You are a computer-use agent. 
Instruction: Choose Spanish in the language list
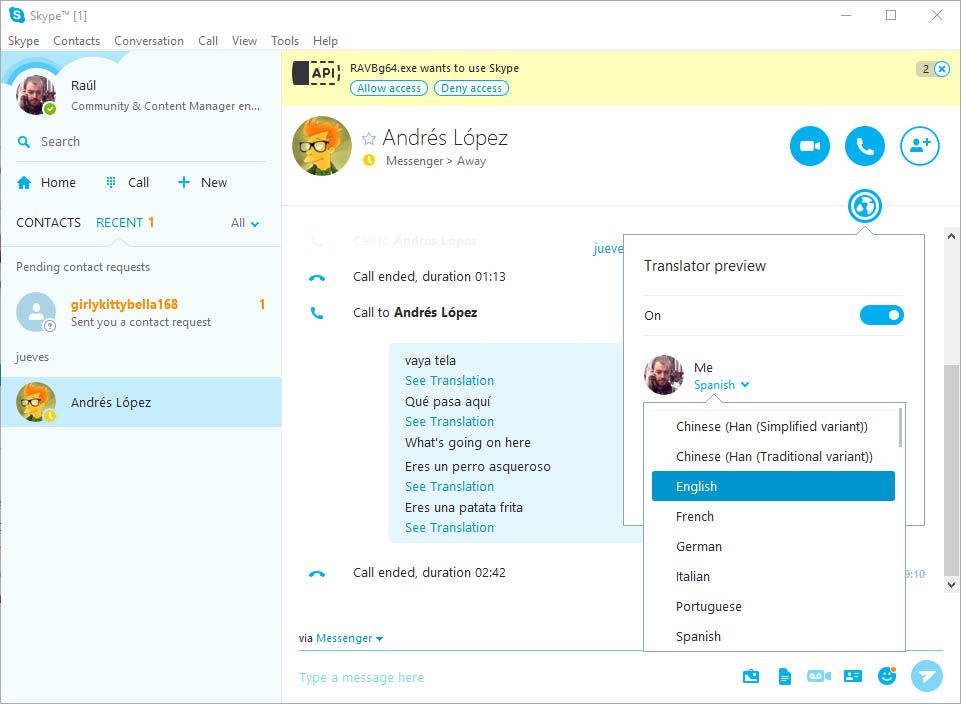[x=773, y=637]
